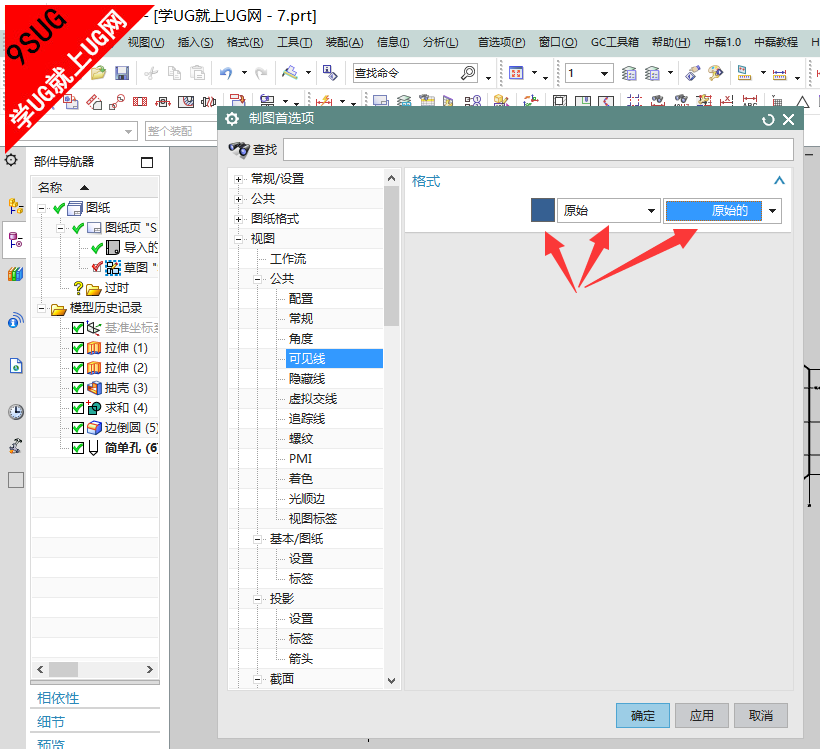Open the 原始 line font dropdown
Image resolution: width=820 pixels, height=749 pixels.
pos(609,211)
